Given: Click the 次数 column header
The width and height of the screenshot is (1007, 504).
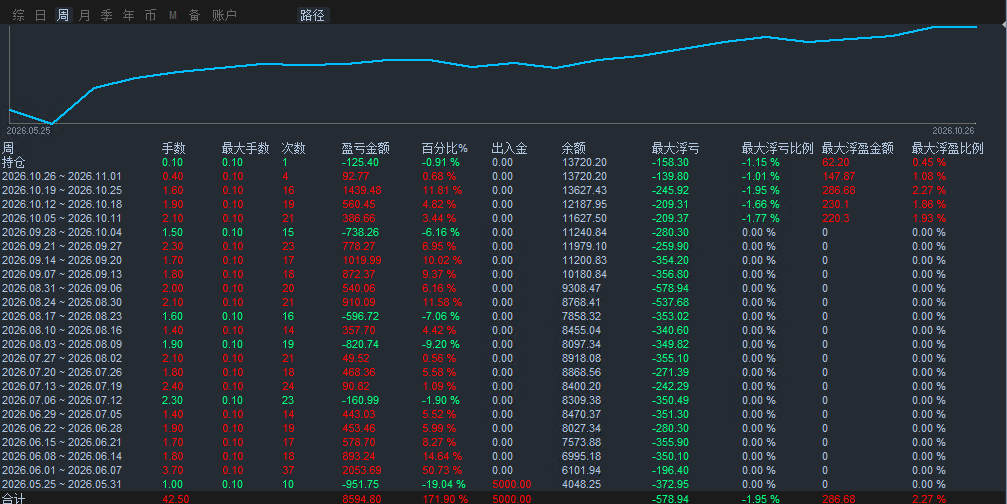Looking at the screenshot, I should tap(293, 148).
